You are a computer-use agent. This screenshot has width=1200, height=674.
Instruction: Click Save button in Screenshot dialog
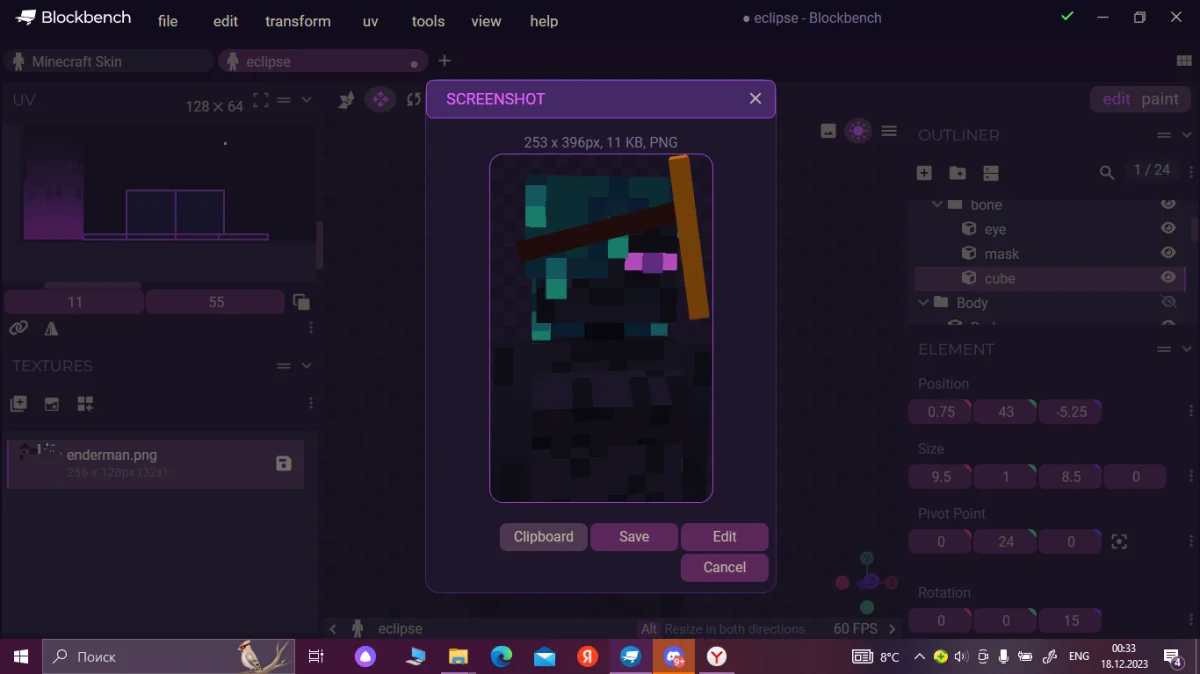coord(634,537)
